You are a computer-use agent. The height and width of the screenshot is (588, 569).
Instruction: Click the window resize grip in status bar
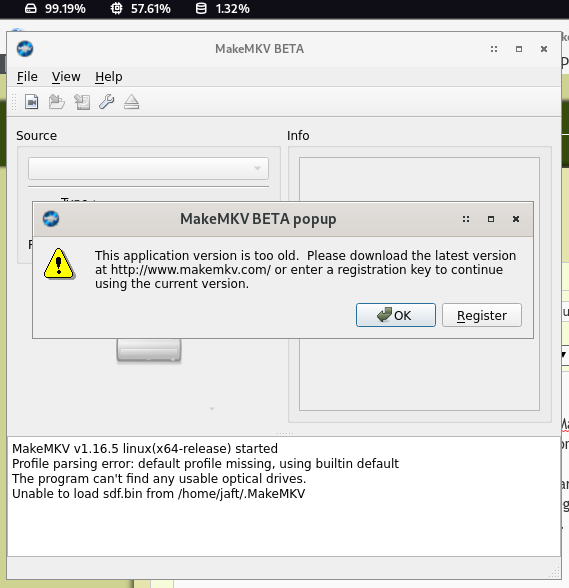(554, 572)
